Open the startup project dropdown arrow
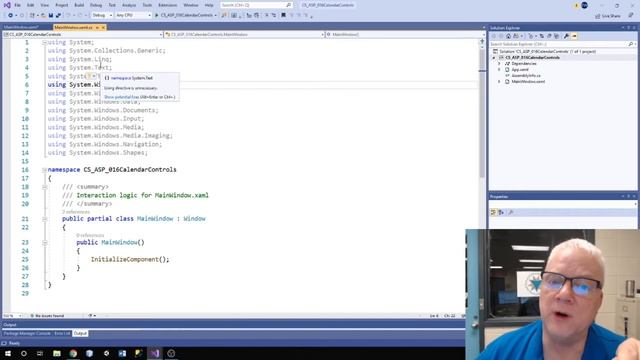Screen dimensions: 640x360 tap(216, 16)
